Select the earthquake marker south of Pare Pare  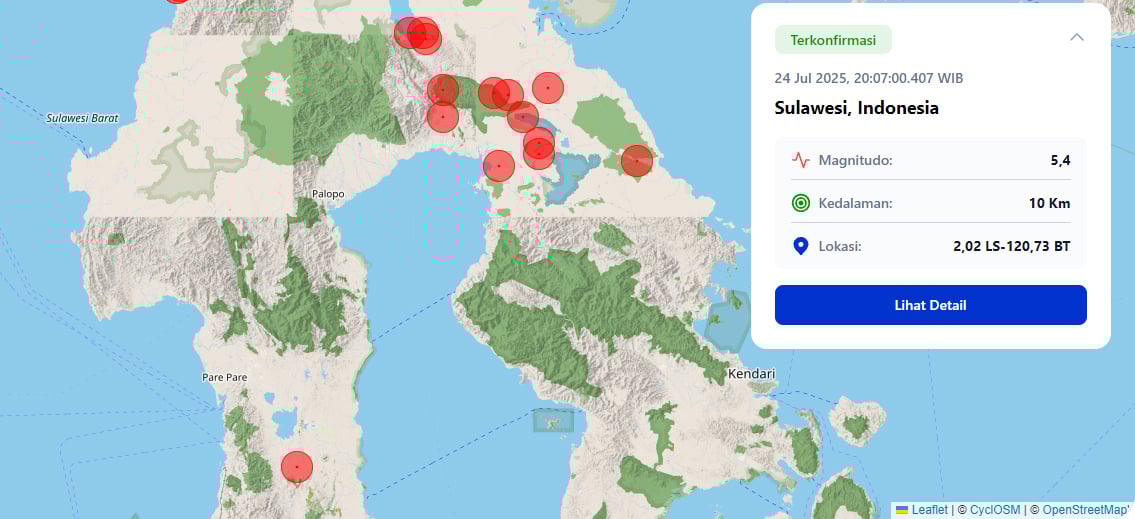(296, 467)
